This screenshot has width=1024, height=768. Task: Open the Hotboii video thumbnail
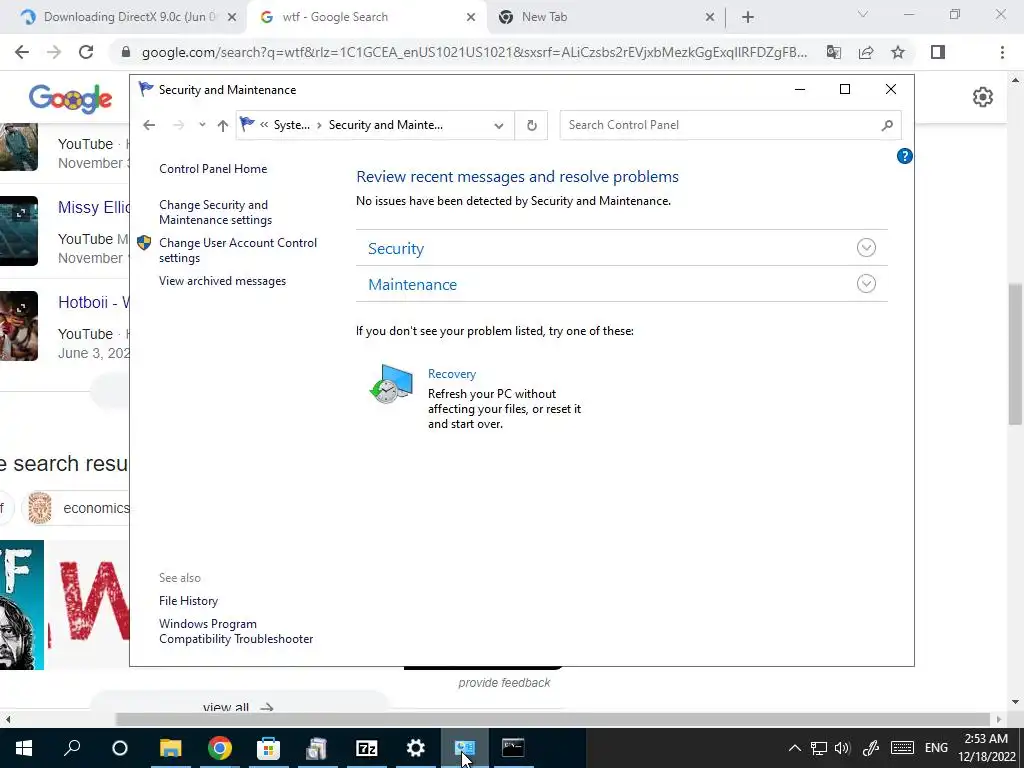pos(19,326)
